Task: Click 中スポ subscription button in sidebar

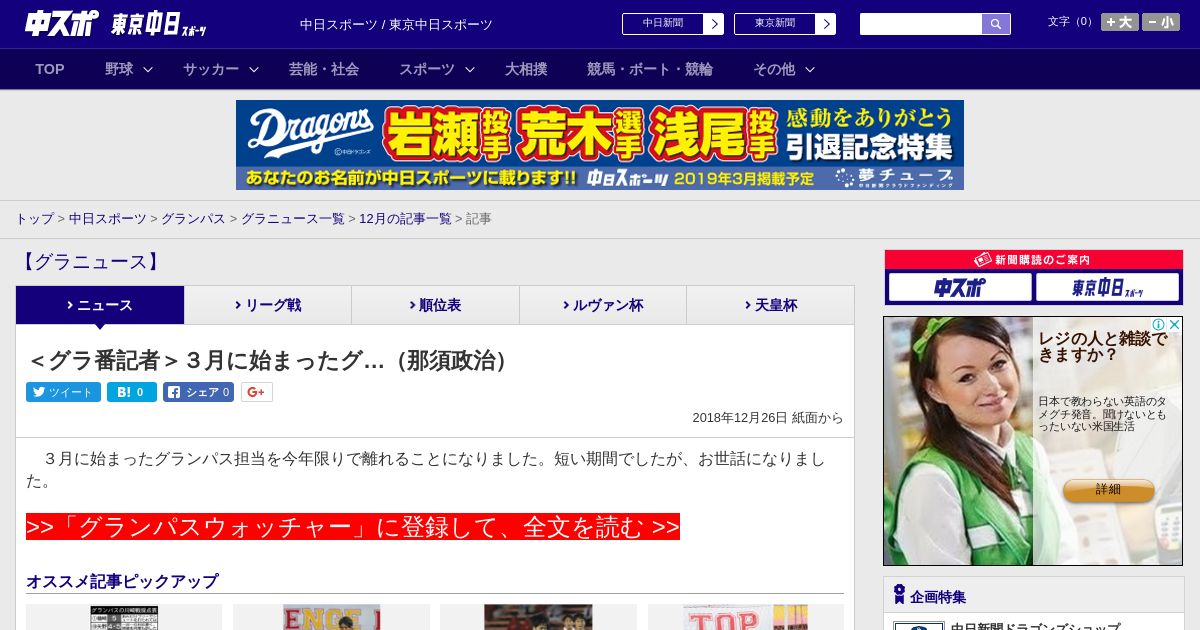Action: click(960, 288)
